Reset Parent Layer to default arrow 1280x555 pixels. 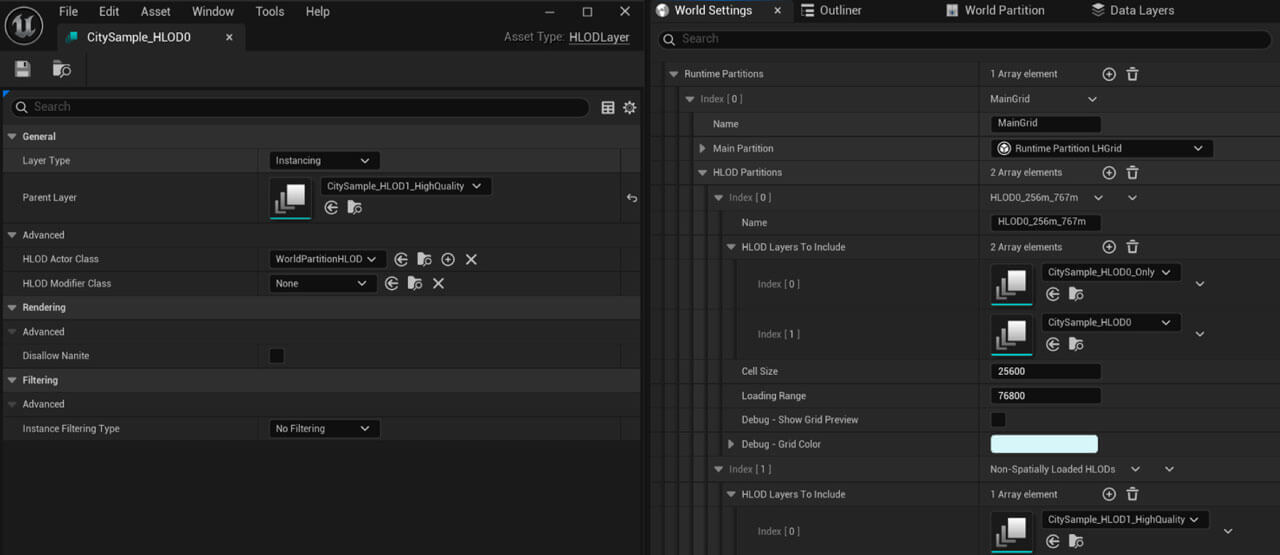pos(632,198)
